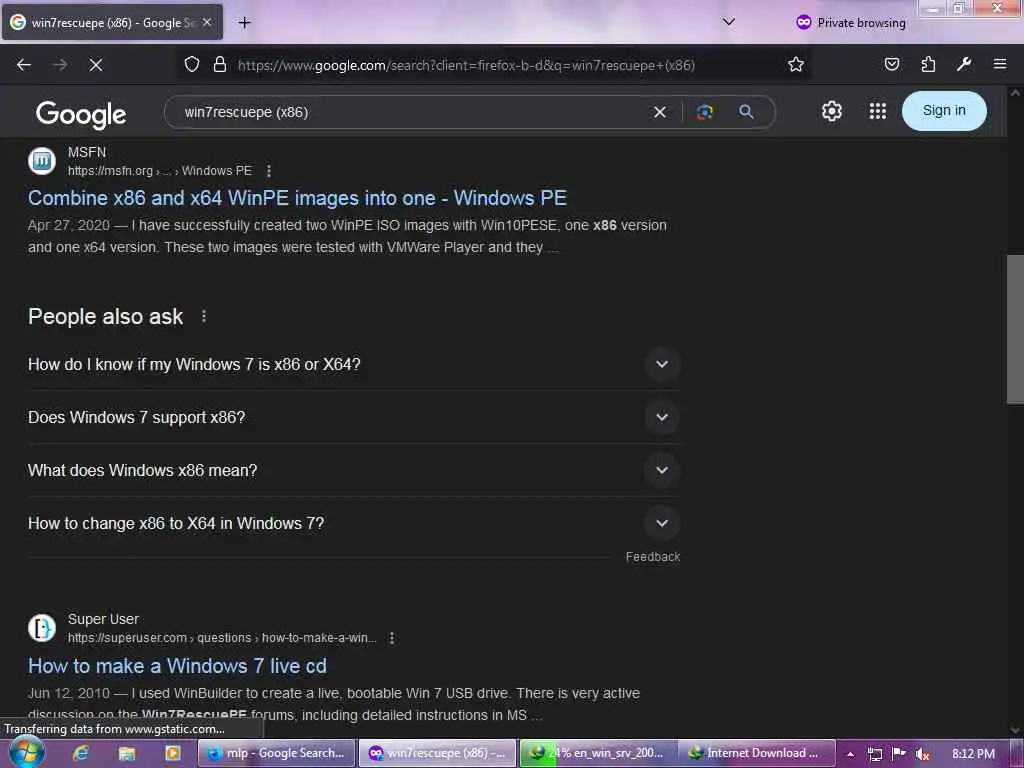Screen dimensions: 1024x768
Task: Click the Feedback link
Action: point(652,557)
